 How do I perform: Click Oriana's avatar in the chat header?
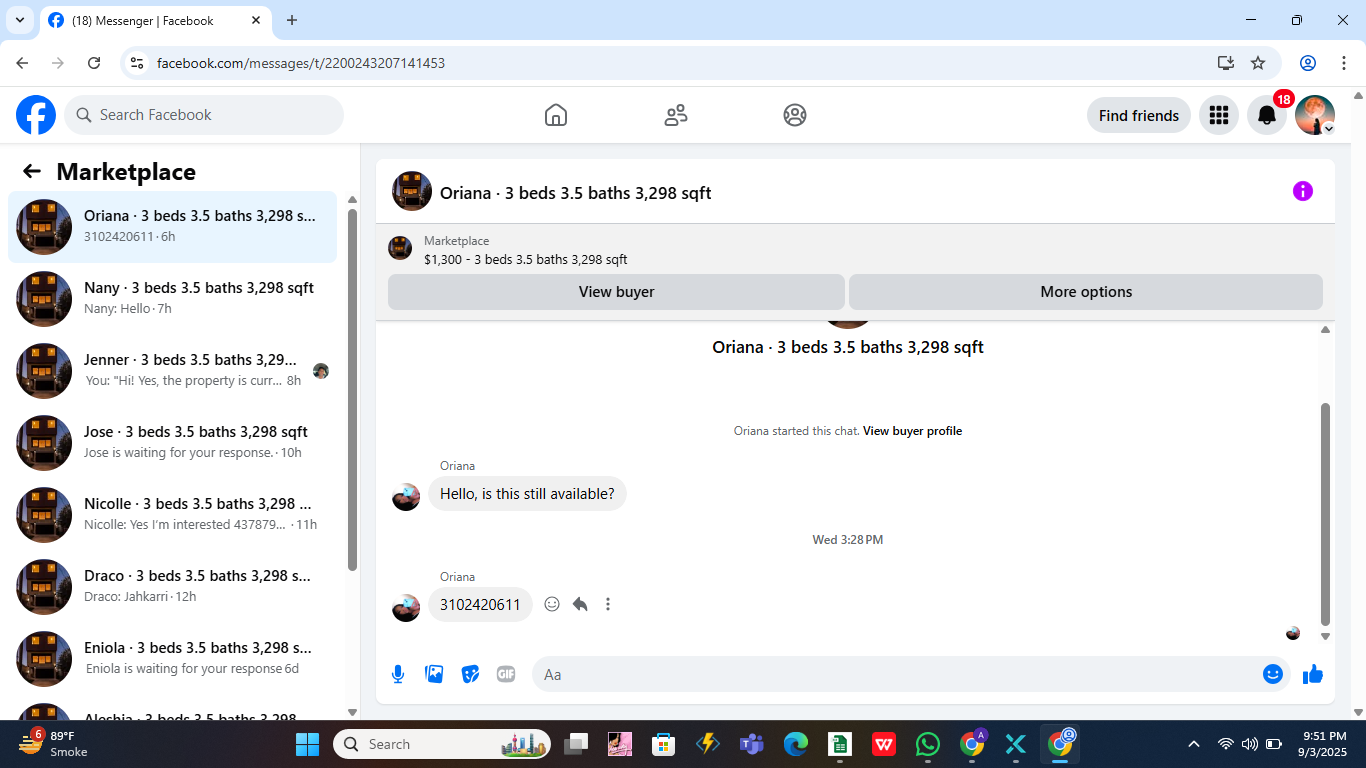pos(412,191)
